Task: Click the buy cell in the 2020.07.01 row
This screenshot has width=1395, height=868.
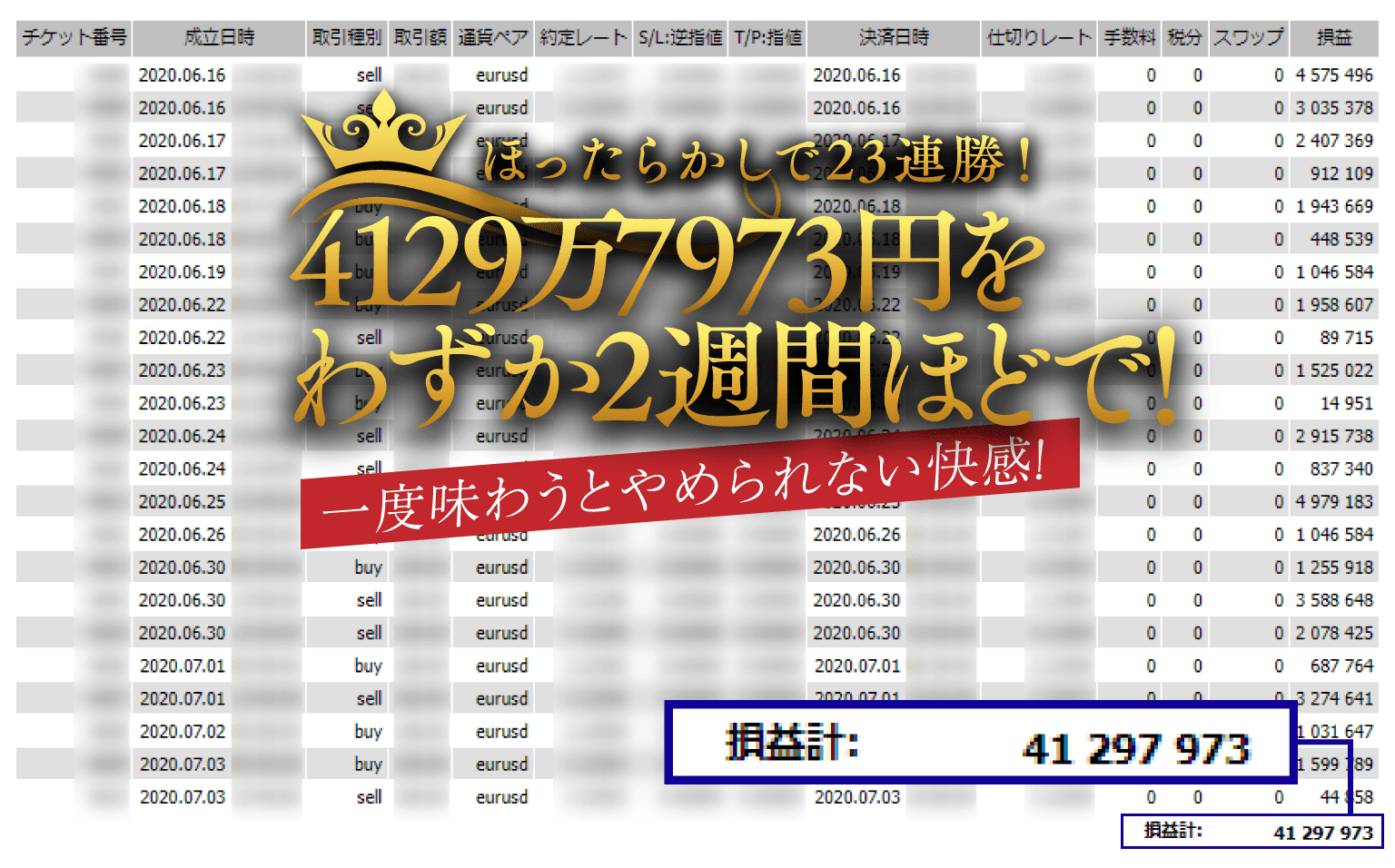Action: click(368, 666)
